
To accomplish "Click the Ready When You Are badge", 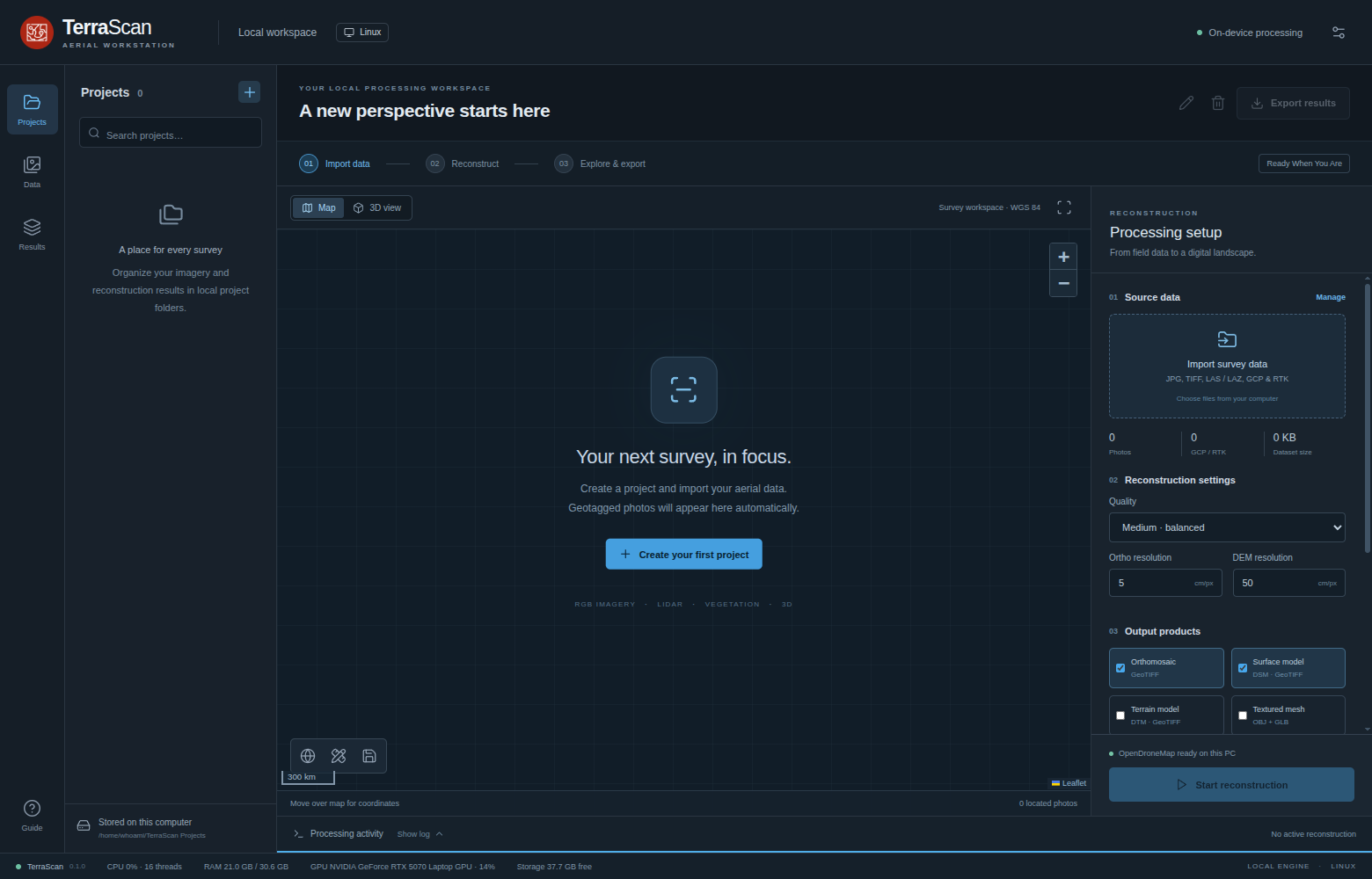I will tap(1304, 163).
